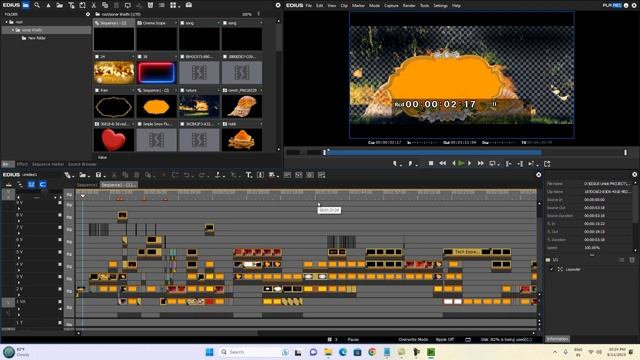The image size is (640, 360).
Task: Switch to REC recorder mode
Action: [616, 5]
